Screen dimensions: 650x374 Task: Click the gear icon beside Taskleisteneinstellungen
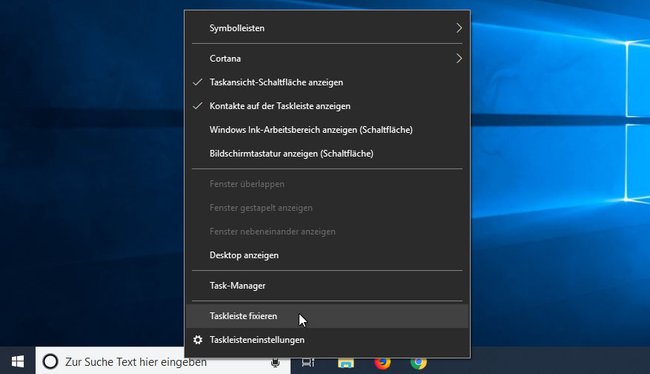[198, 340]
